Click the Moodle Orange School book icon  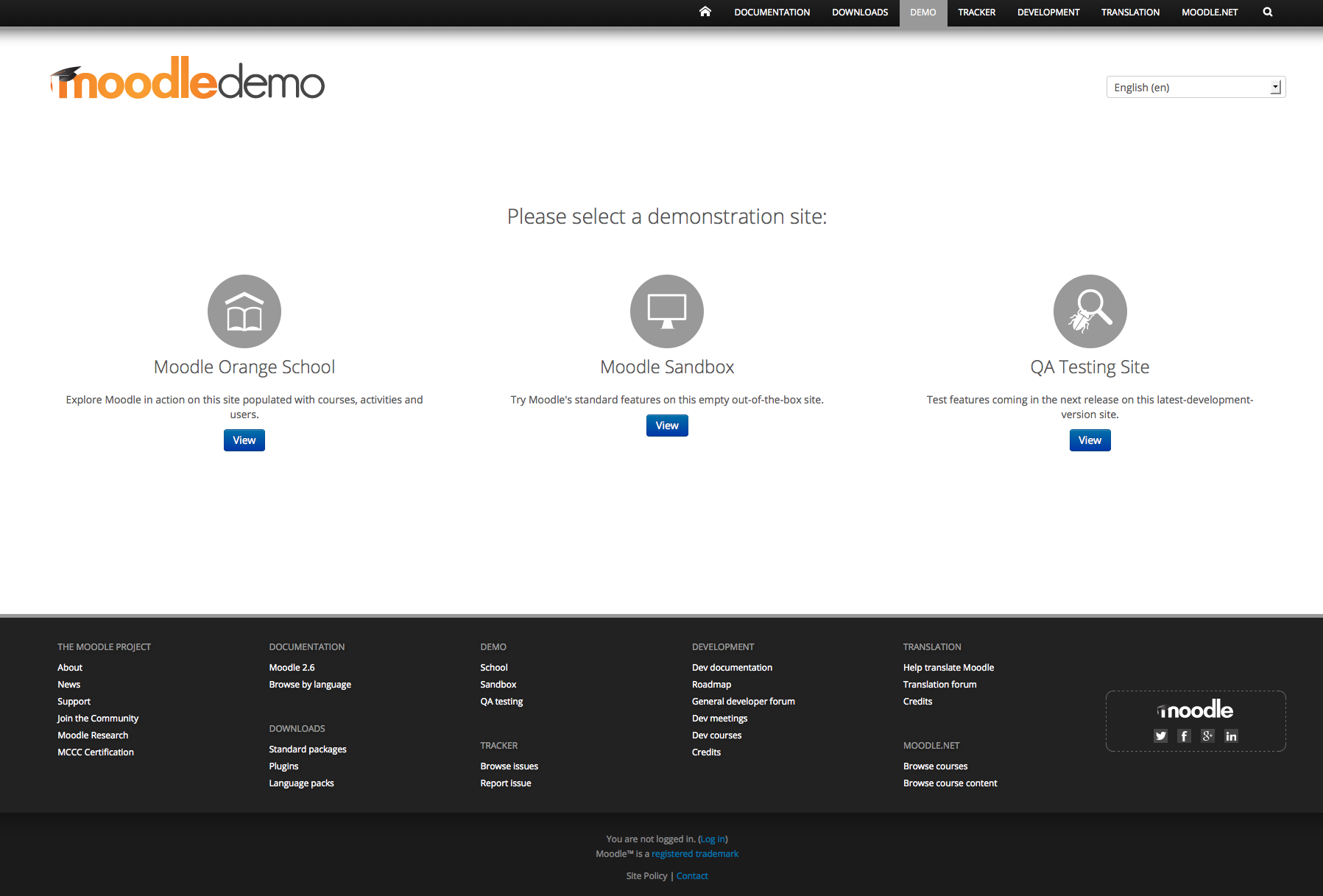pyautogui.click(x=244, y=311)
